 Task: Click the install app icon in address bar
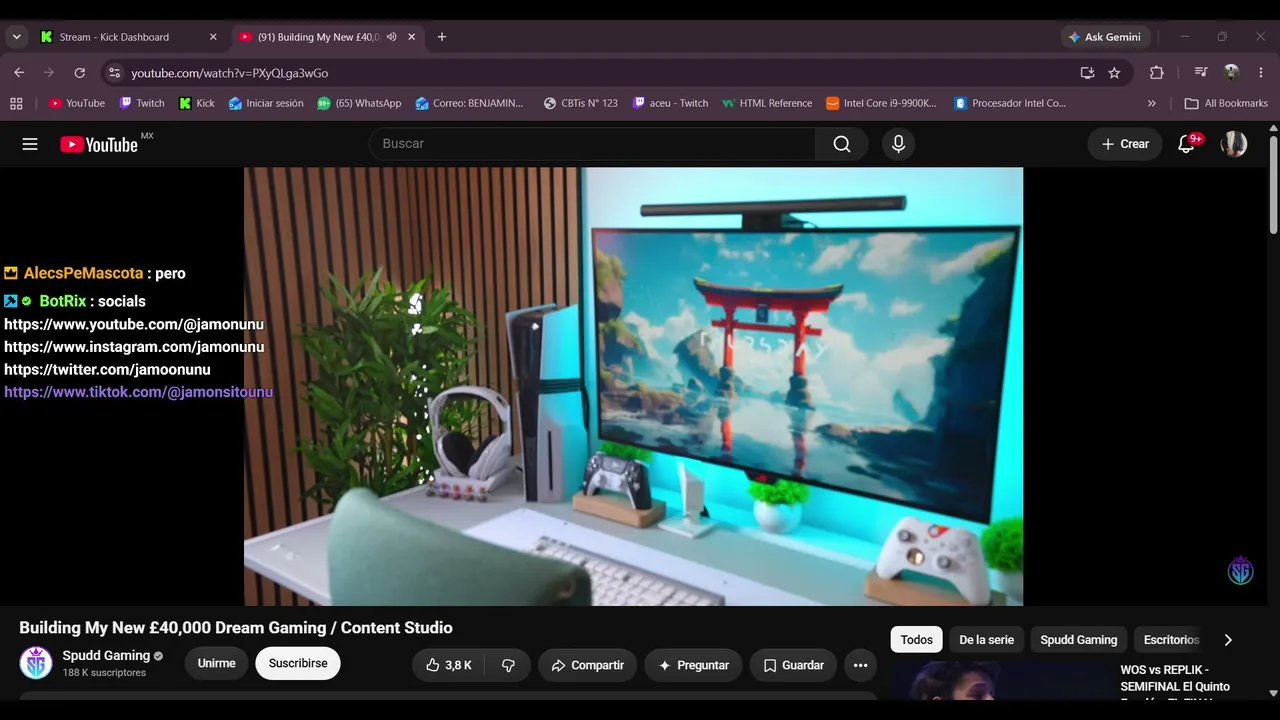coord(1087,72)
